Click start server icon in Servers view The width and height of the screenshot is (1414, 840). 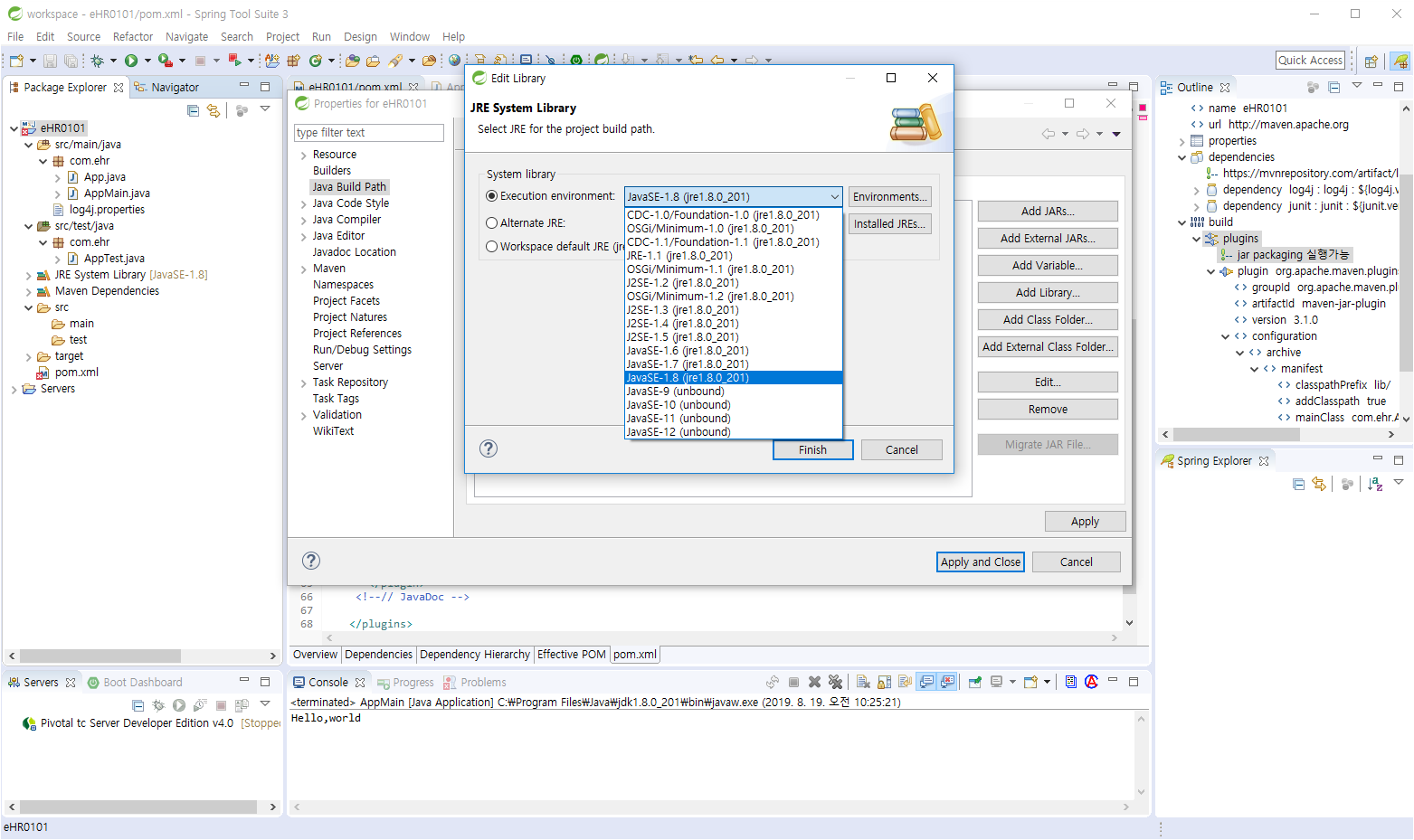click(x=179, y=704)
